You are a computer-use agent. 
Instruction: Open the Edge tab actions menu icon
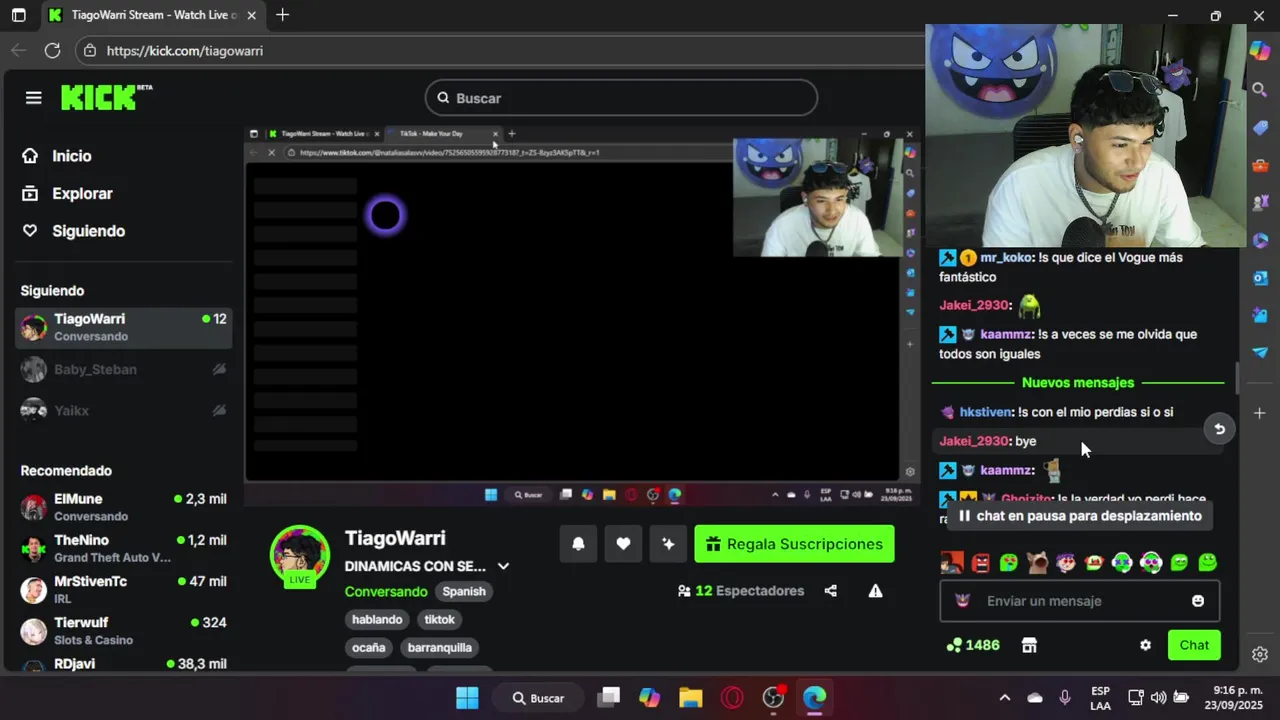point(18,15)
